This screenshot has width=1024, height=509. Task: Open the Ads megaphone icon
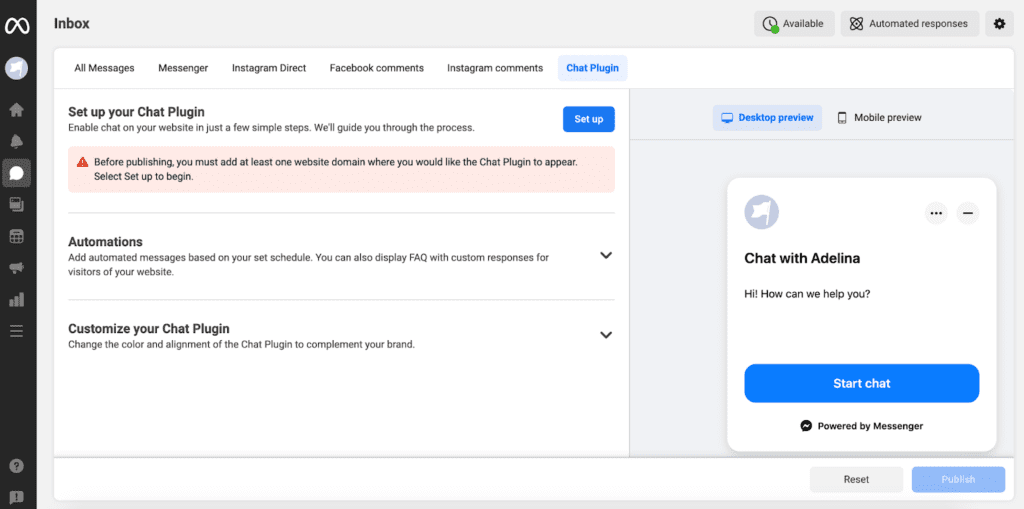coord(16,268)
